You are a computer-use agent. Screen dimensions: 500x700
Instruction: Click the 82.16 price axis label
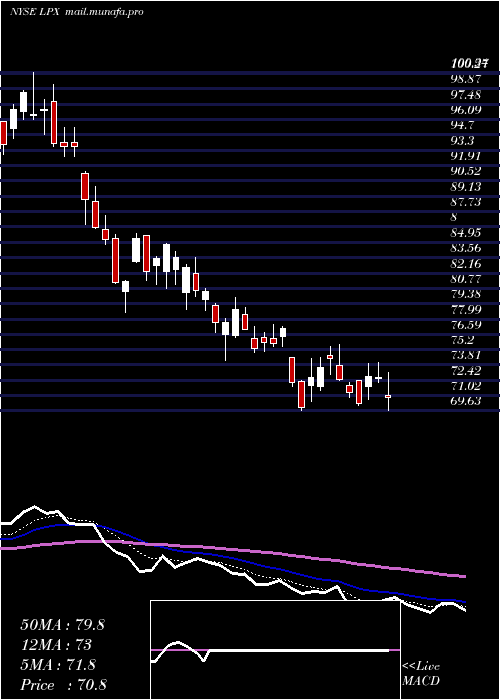pyautogui.click(x=466, y=264)
